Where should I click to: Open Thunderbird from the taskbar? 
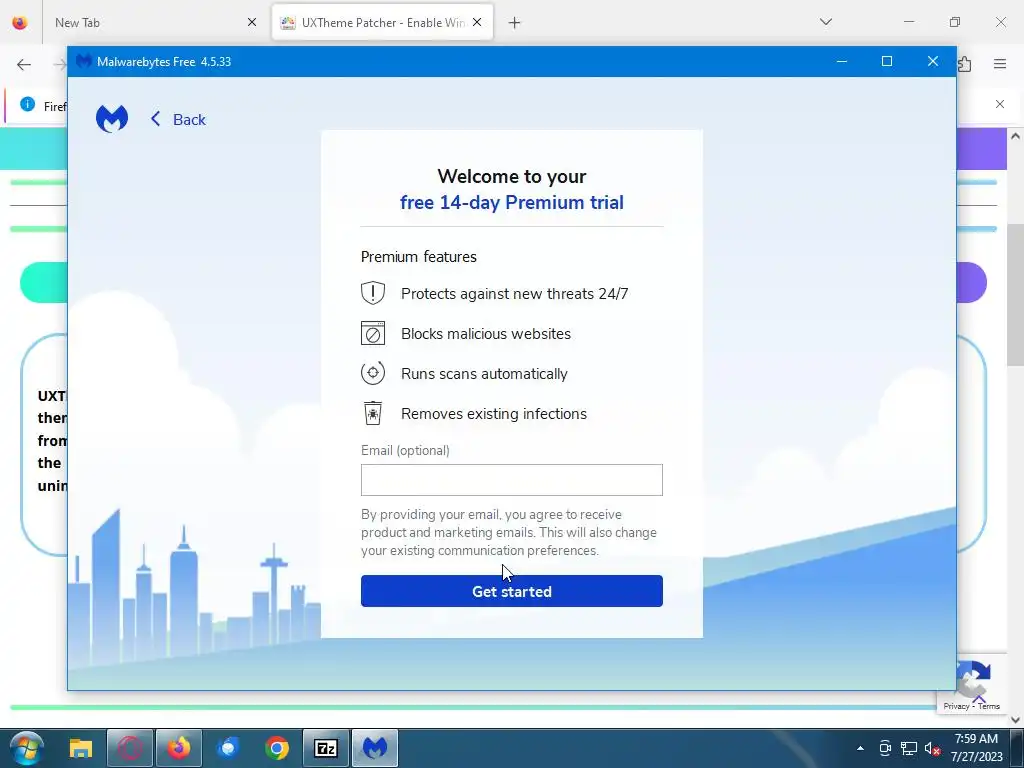[x=228, y=748]
